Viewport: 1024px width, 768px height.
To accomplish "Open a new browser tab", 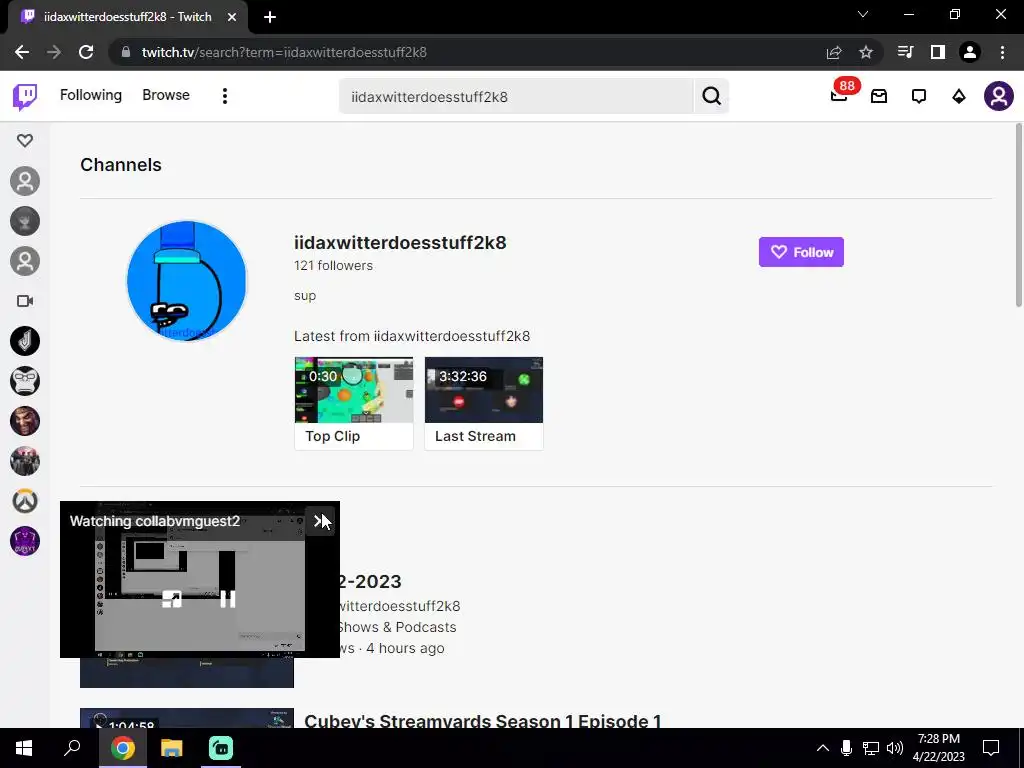I will 270,17.
